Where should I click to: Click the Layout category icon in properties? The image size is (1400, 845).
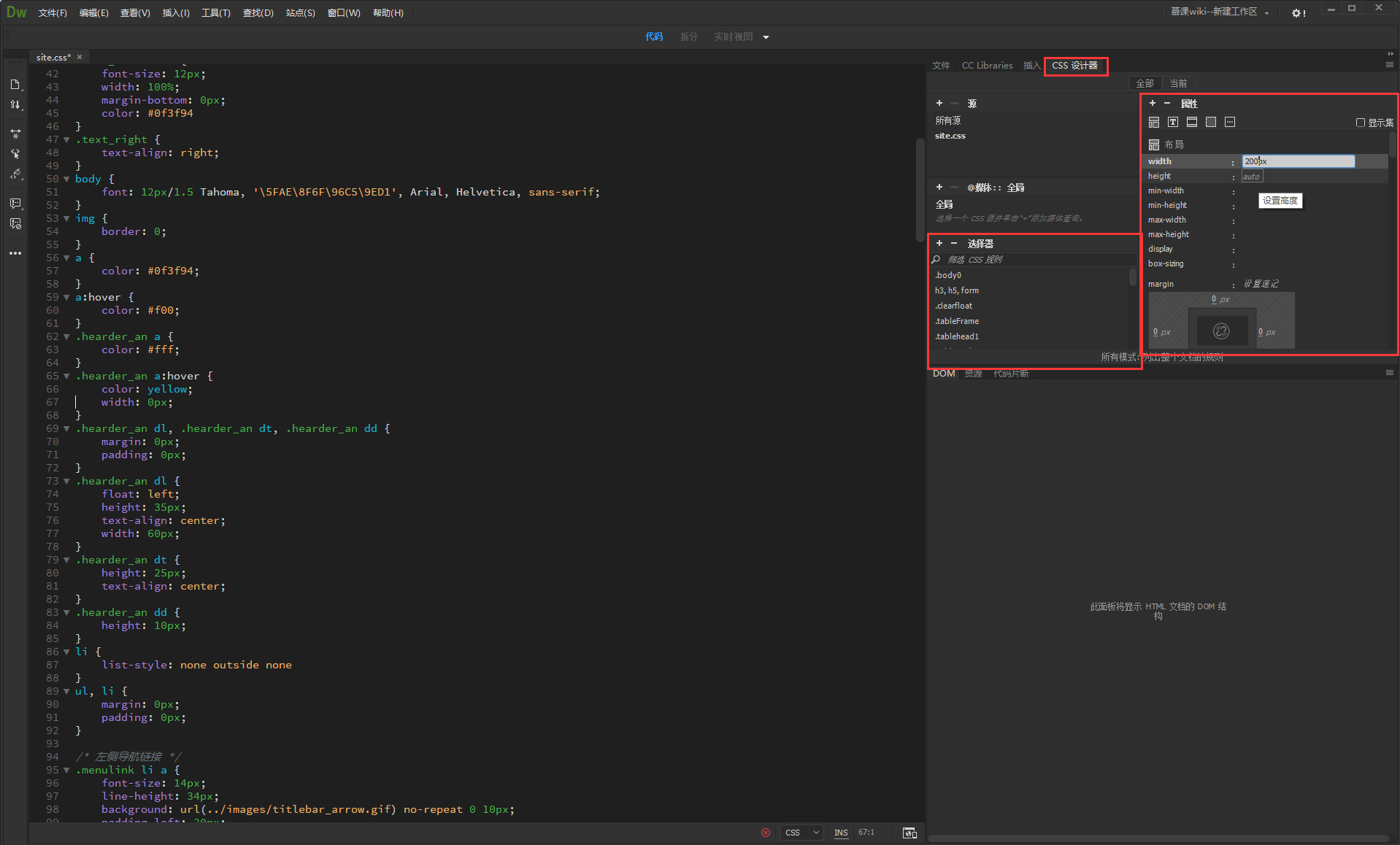pos(1154,123)
